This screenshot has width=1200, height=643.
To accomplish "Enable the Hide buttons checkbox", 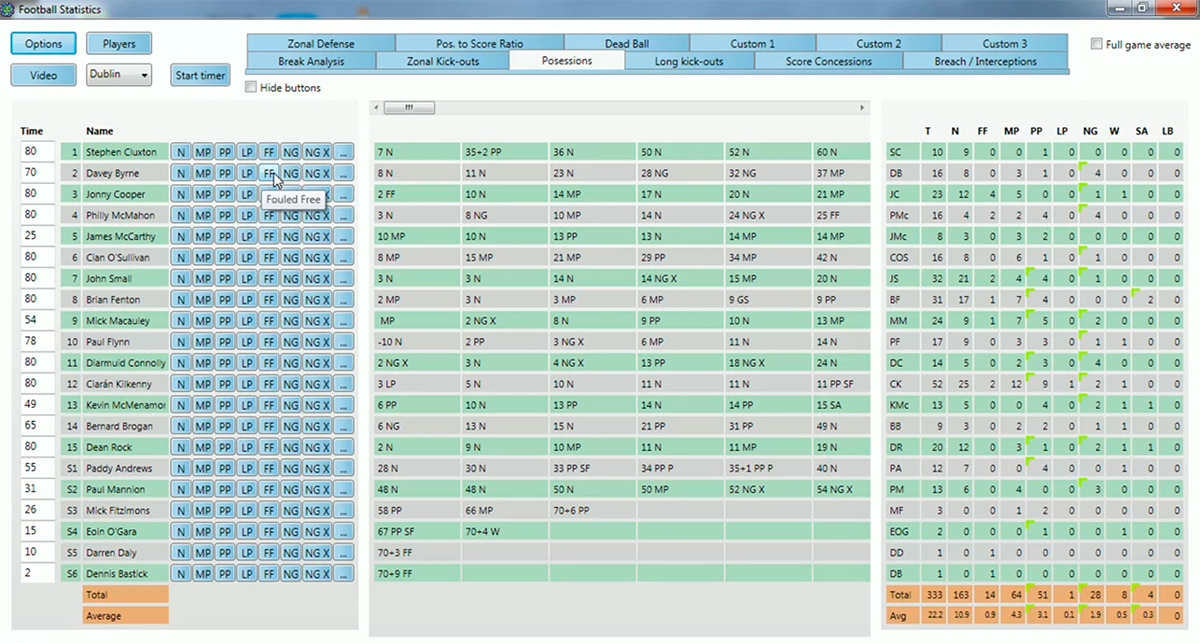I will coord(251,88).
